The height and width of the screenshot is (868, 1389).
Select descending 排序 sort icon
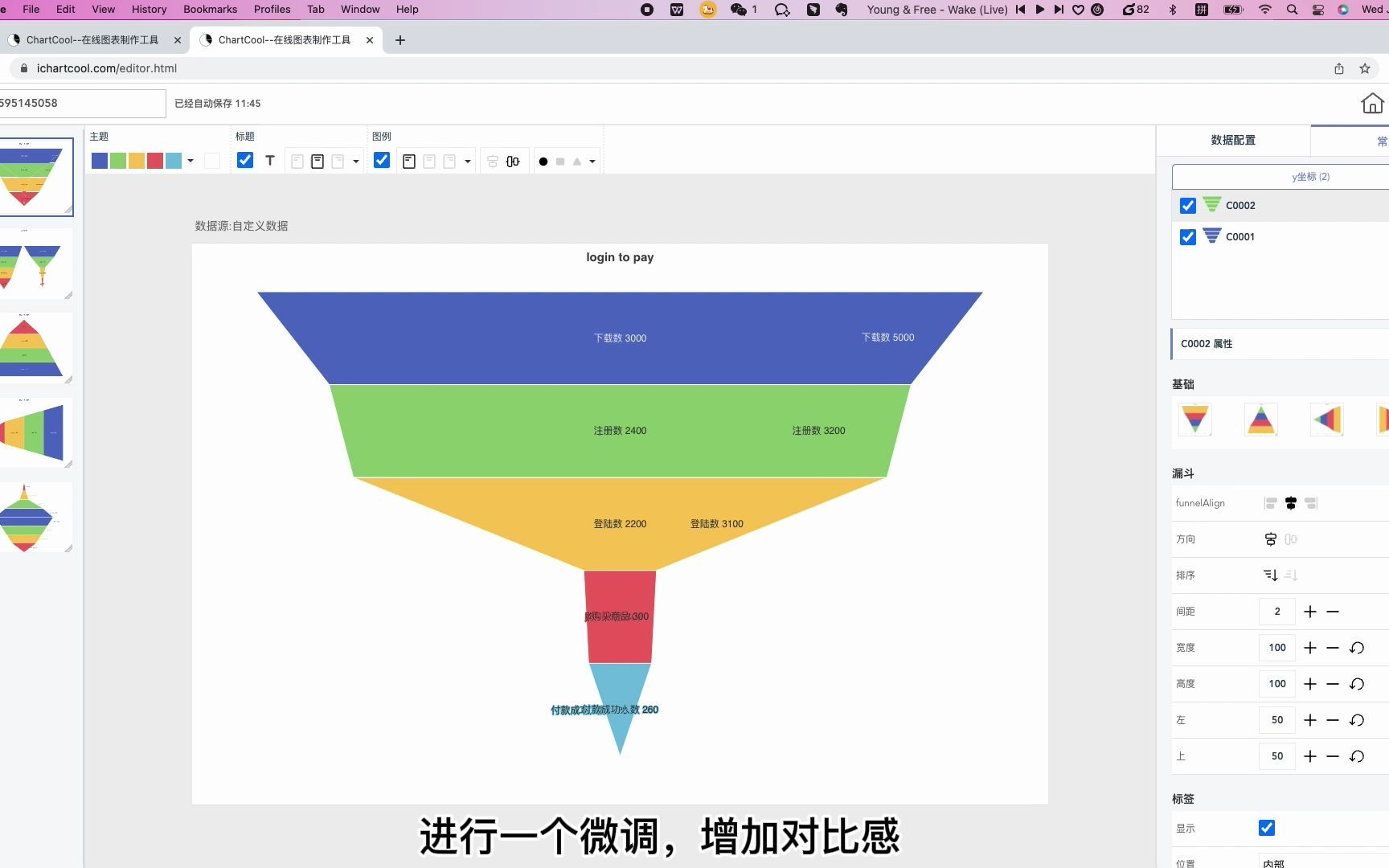click(x=1271, y=575)
